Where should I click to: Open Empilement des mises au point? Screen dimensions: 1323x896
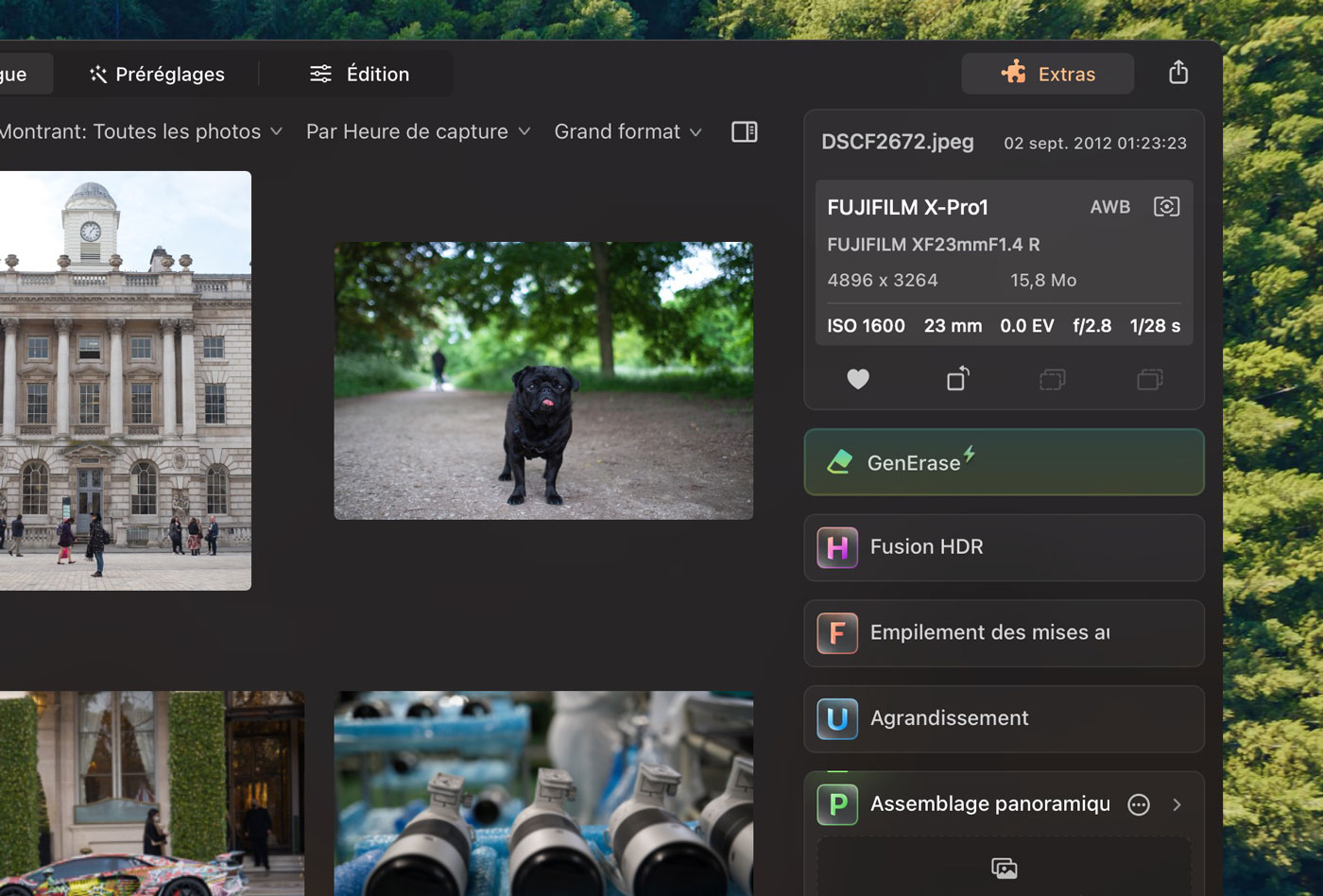pos(1004,633)
